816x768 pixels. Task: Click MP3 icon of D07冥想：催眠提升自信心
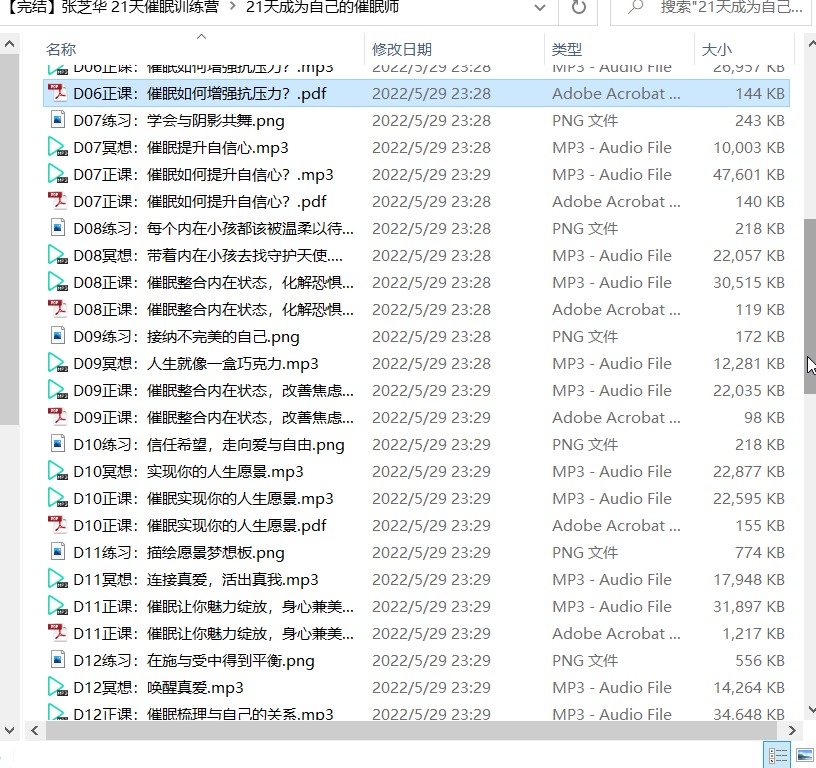click(x=57, y=147)
